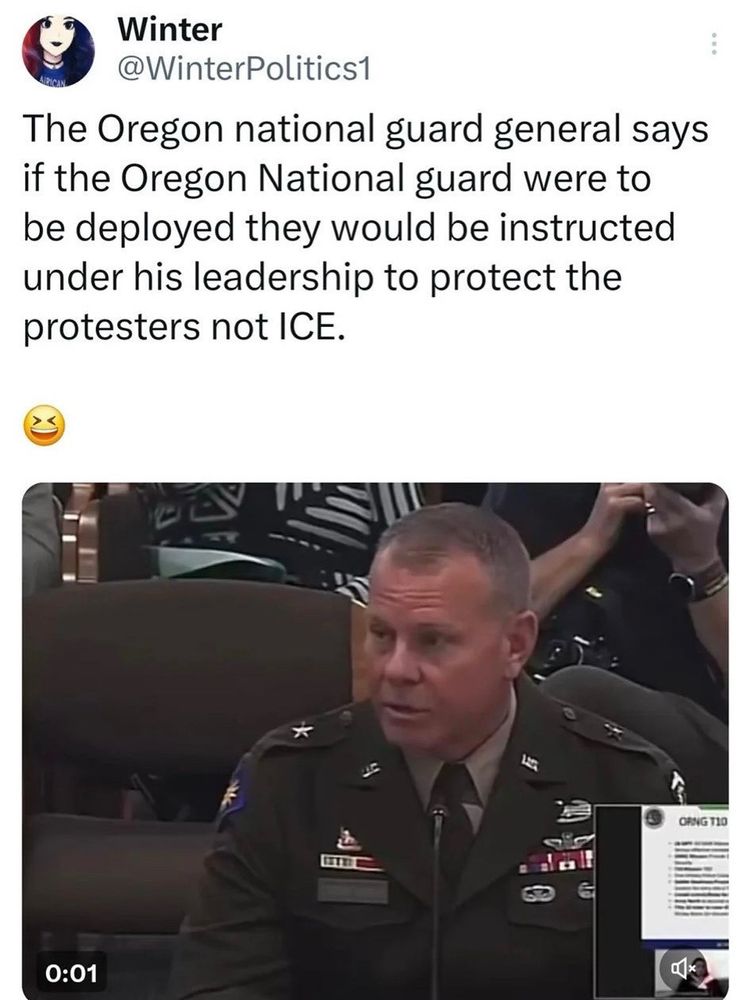
Task: Open Winter's profile avatar picture
Action: (x=58, y=50)
